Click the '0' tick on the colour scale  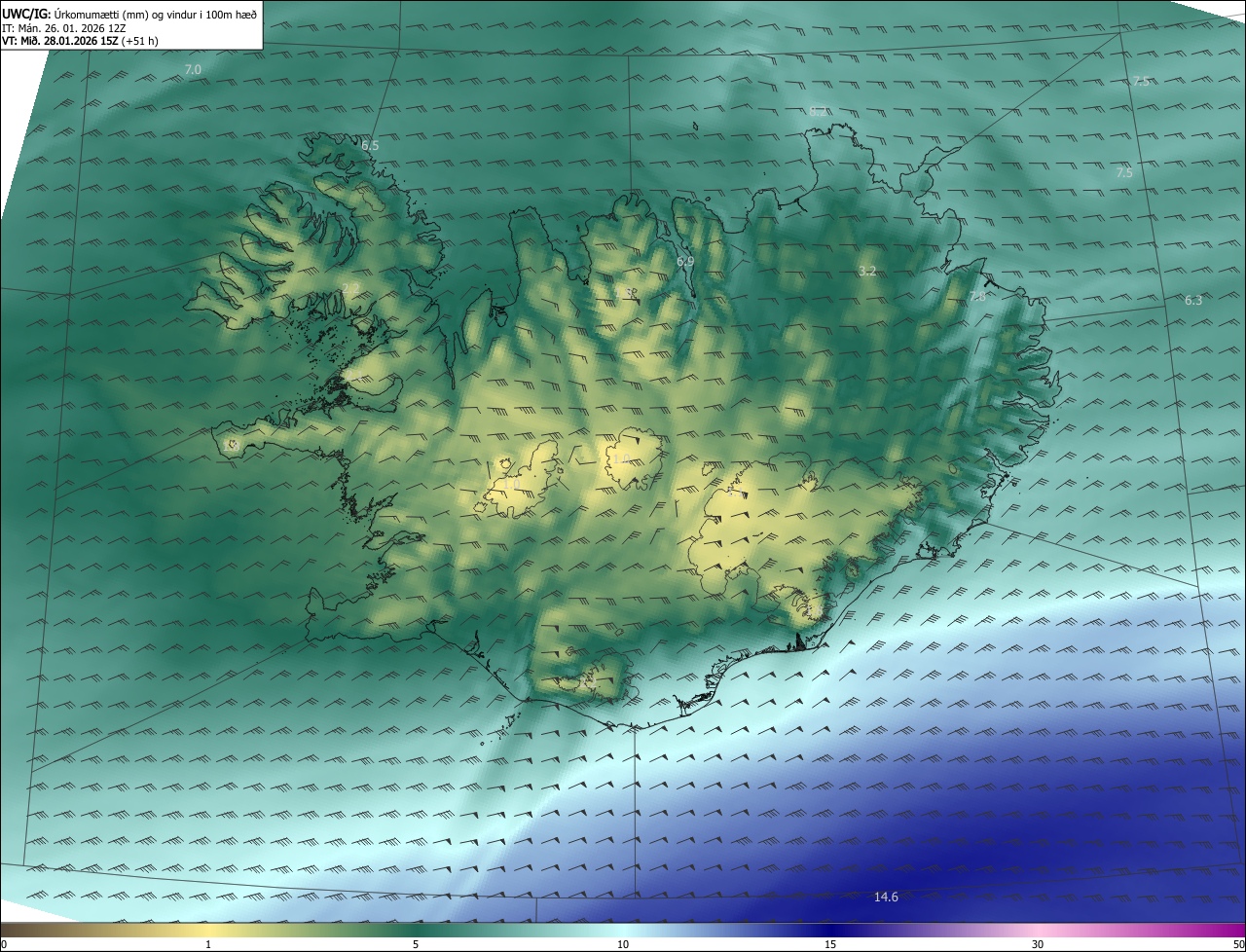4,944
